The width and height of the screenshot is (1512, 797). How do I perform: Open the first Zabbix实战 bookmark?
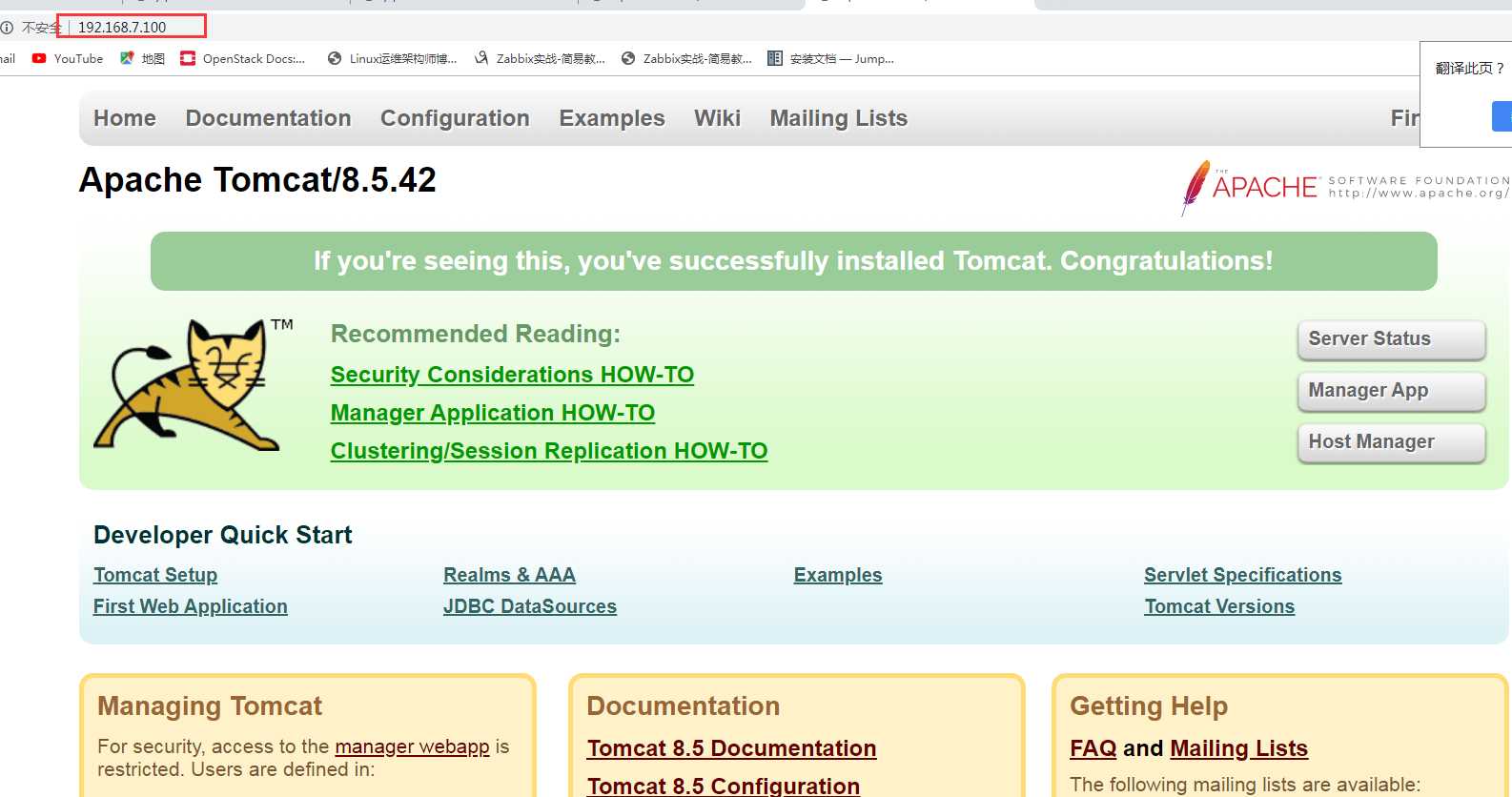coord(540,58)
